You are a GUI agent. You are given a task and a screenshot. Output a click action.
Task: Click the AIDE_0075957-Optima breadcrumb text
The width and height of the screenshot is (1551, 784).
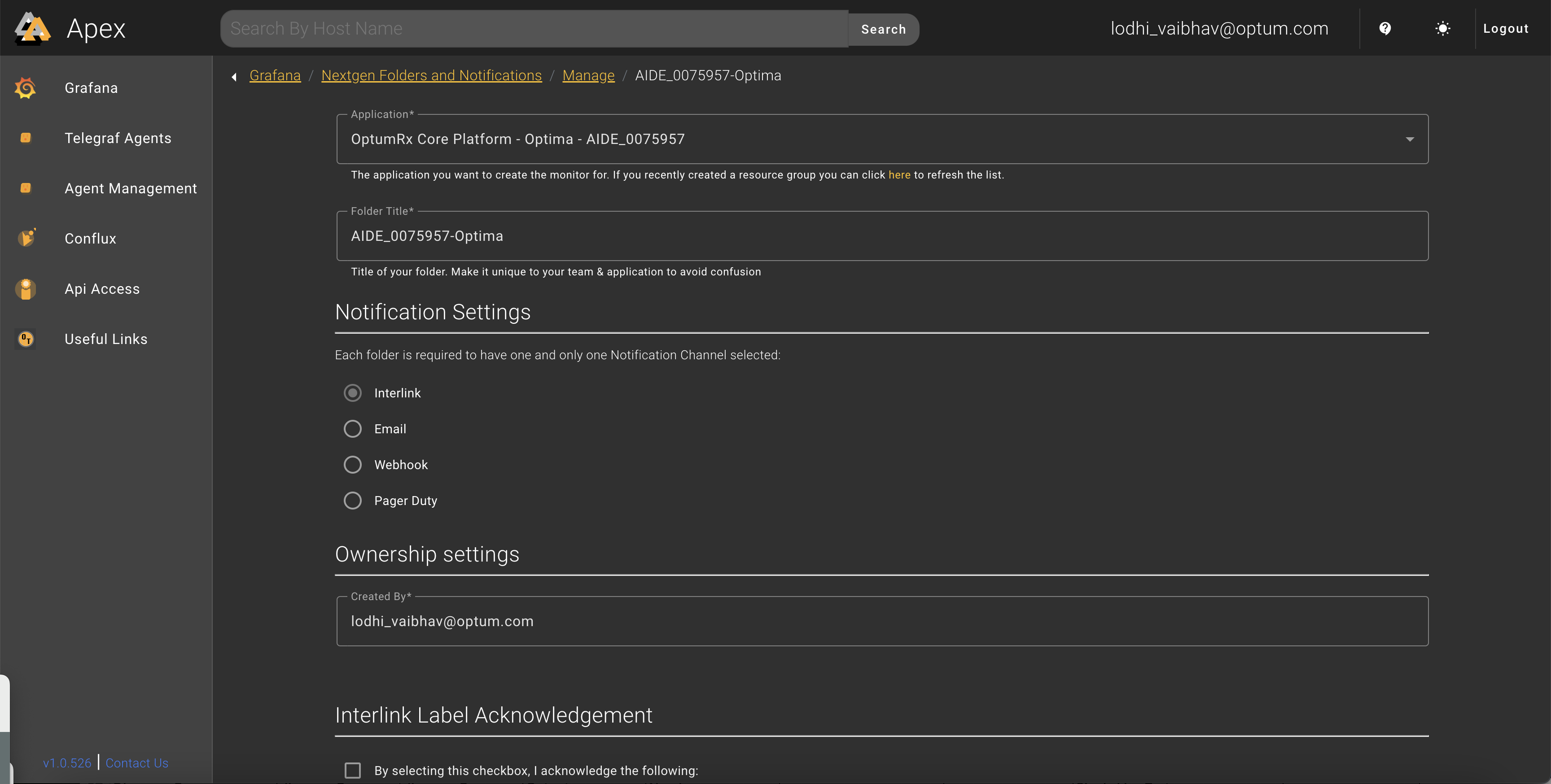pos(708,75)
